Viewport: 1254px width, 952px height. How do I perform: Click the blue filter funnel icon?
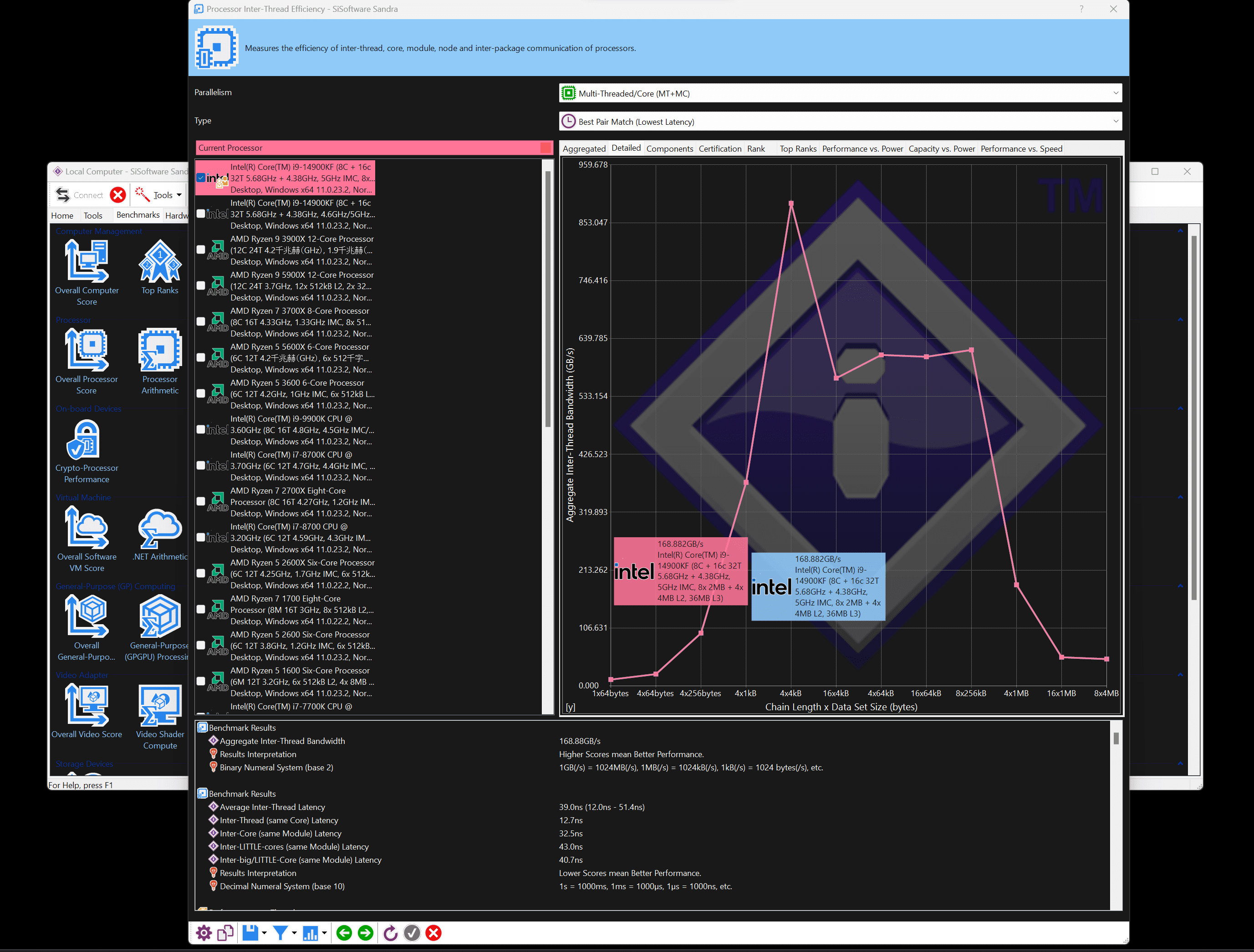pos(280,933)
